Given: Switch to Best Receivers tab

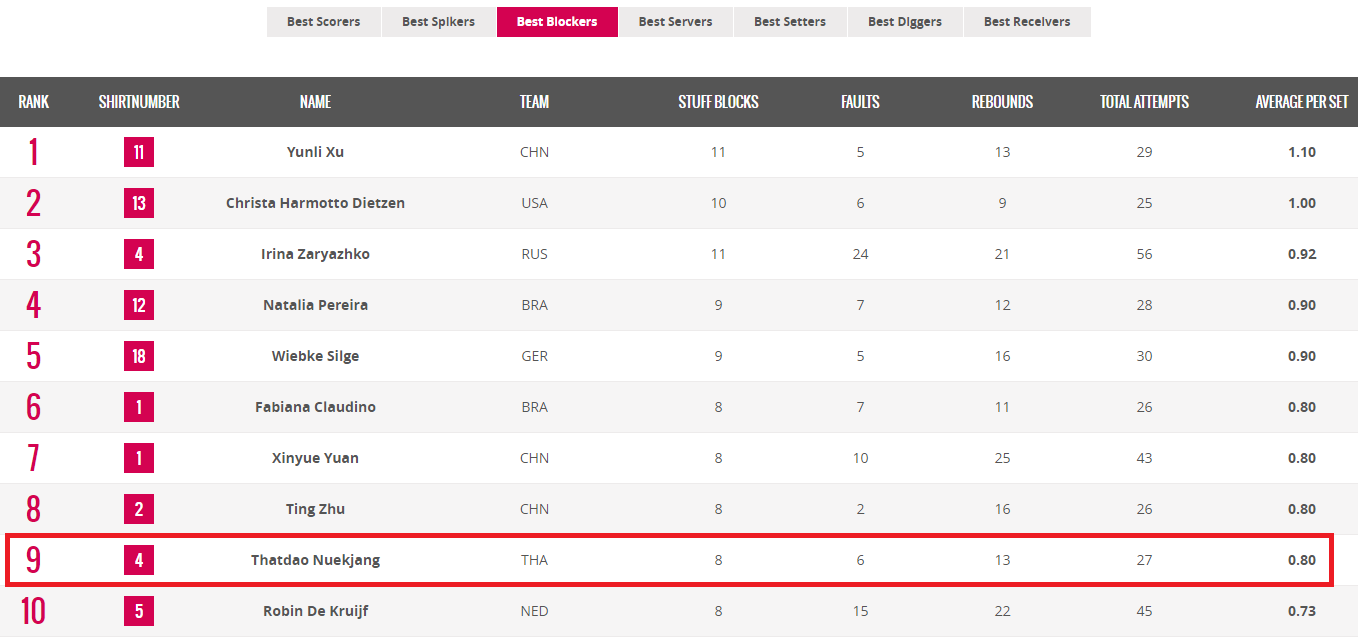Looking at the screenshot, I should click(x=1027, y=22).
